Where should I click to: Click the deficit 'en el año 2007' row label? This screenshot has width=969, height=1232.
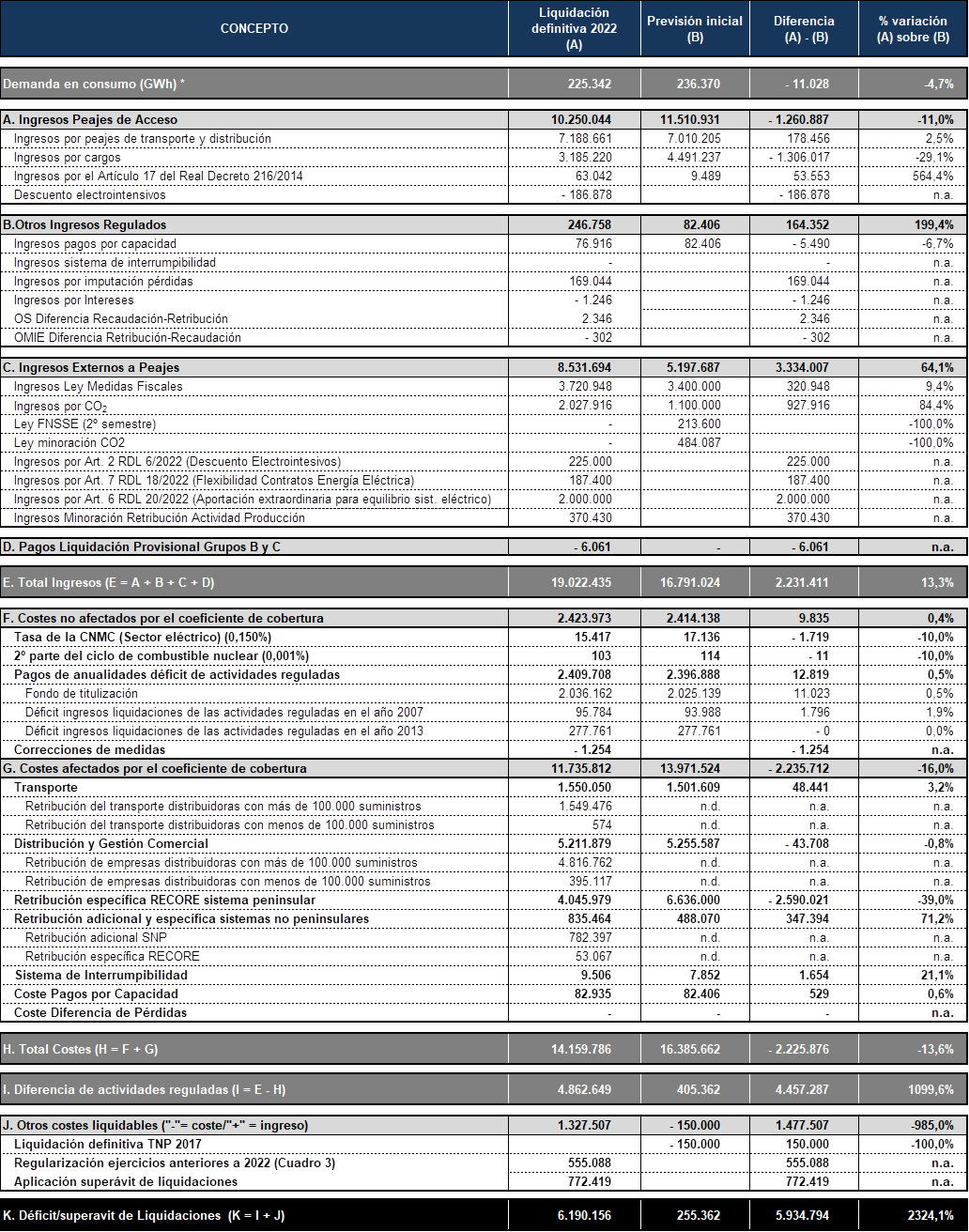223,713
